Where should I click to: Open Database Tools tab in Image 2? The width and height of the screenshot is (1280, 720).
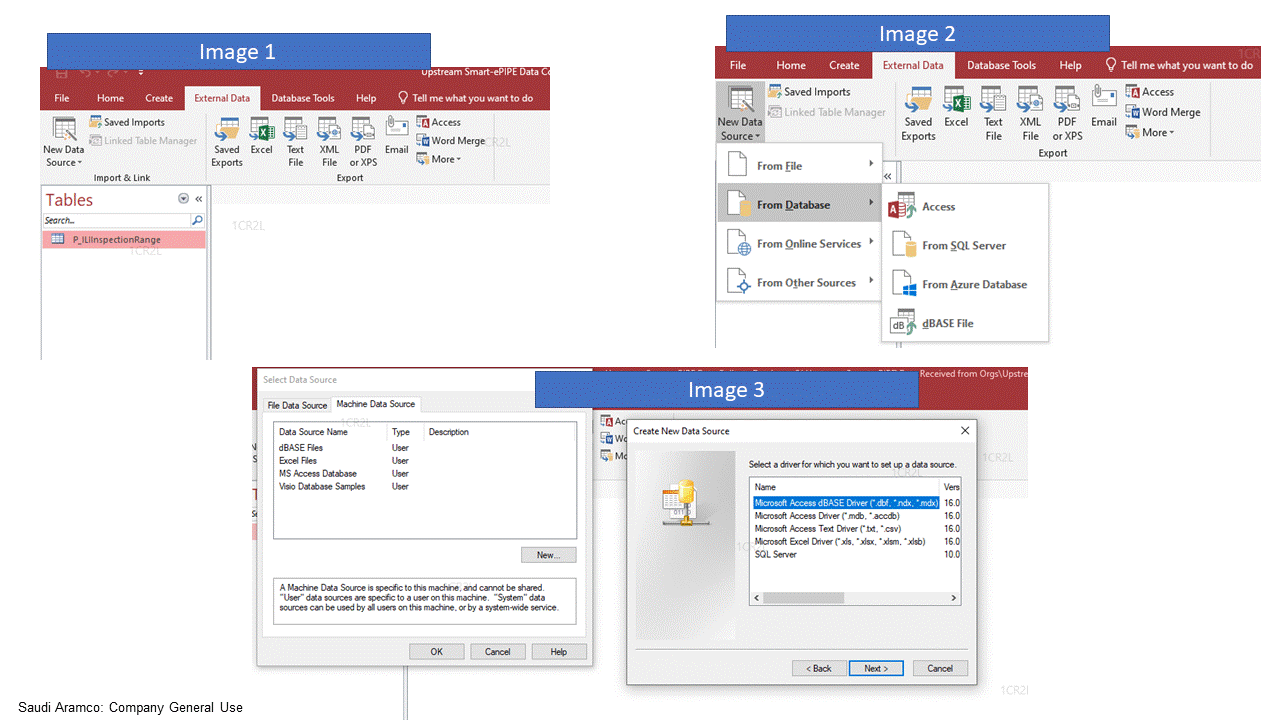(1001, 65)
